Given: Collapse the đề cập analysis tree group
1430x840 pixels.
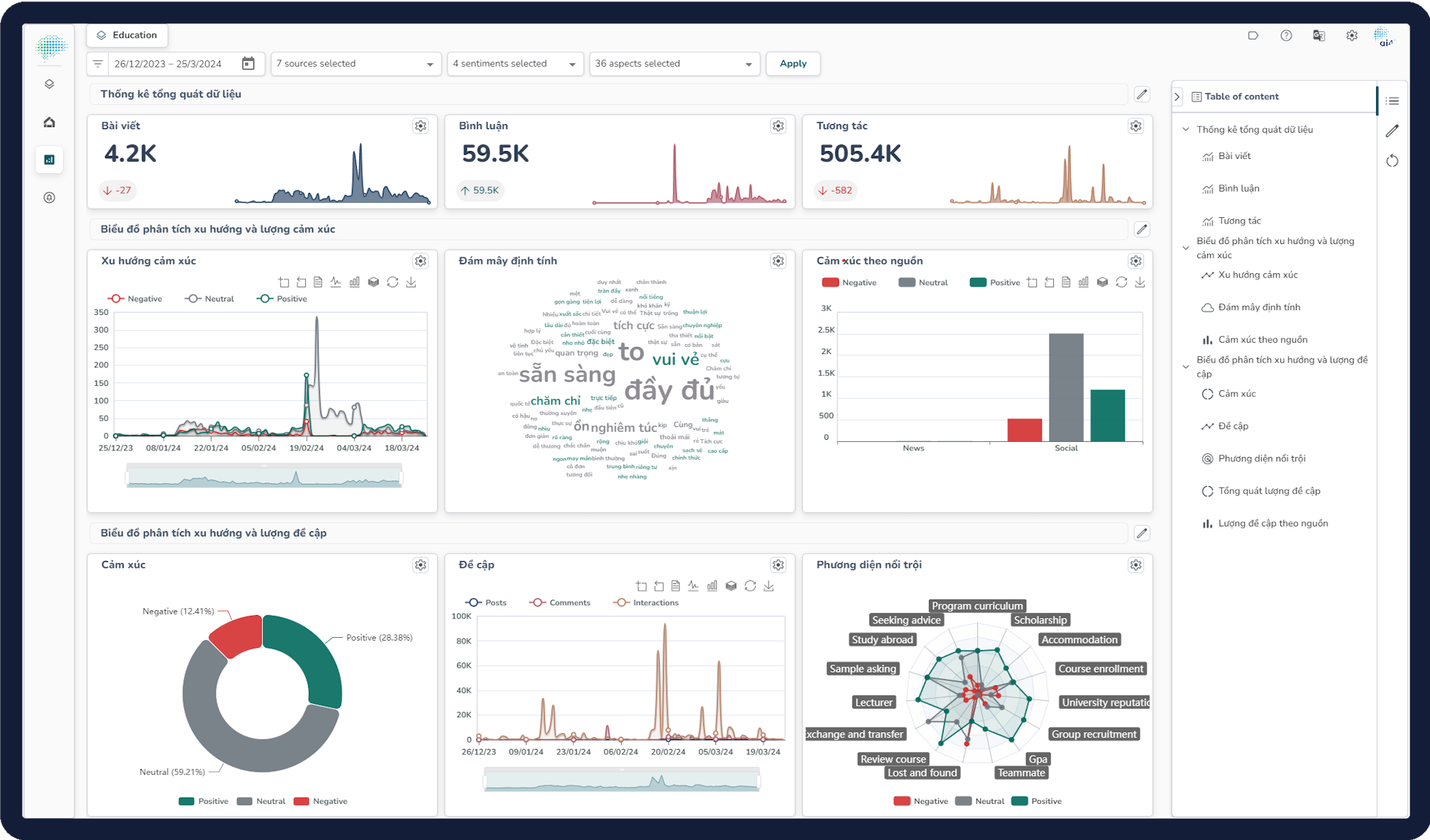Looking at the screenshot, I should [x=1186, y=367].
